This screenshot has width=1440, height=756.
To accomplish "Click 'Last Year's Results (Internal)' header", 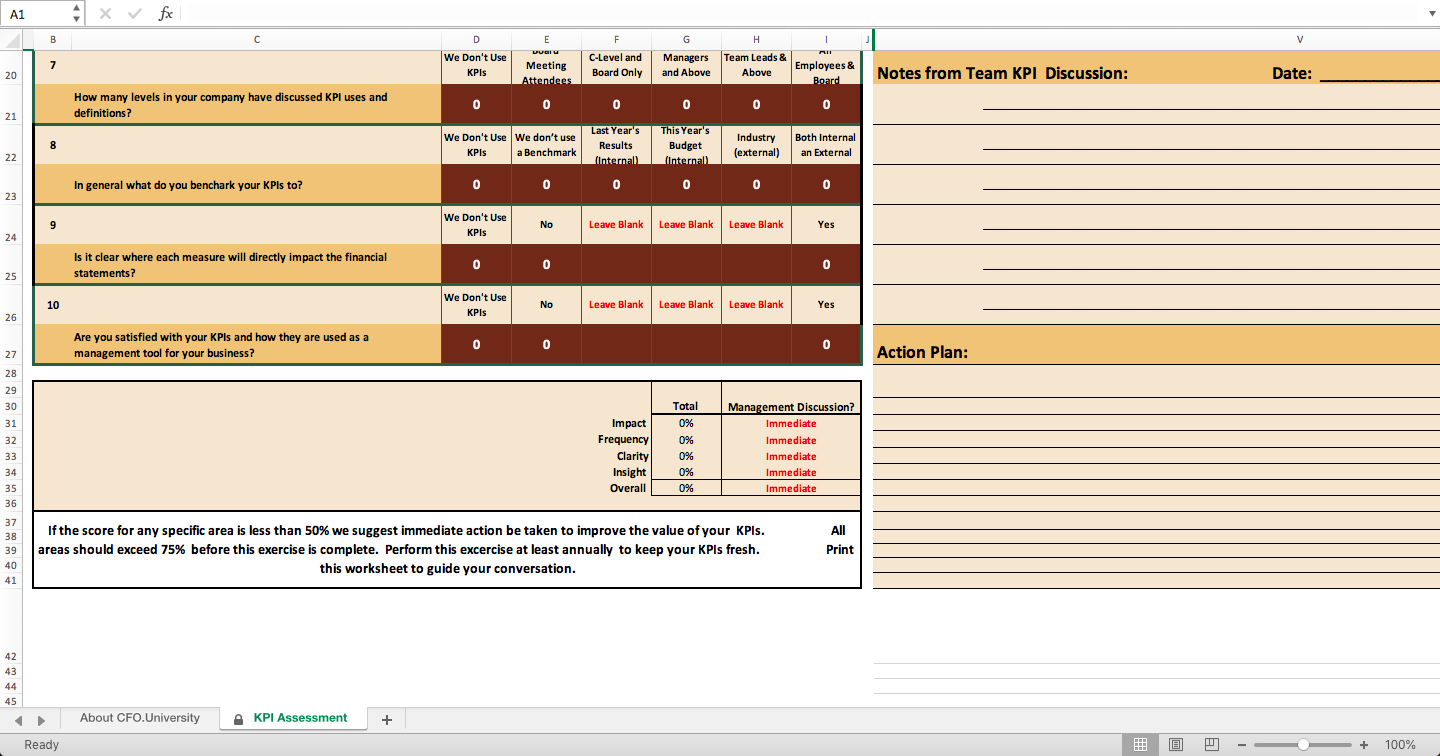I will tap(616, 145).
